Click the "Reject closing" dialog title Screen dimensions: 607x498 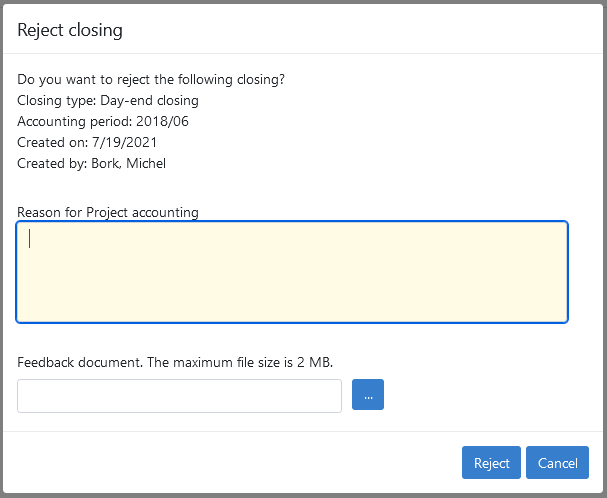coord(70,30)
